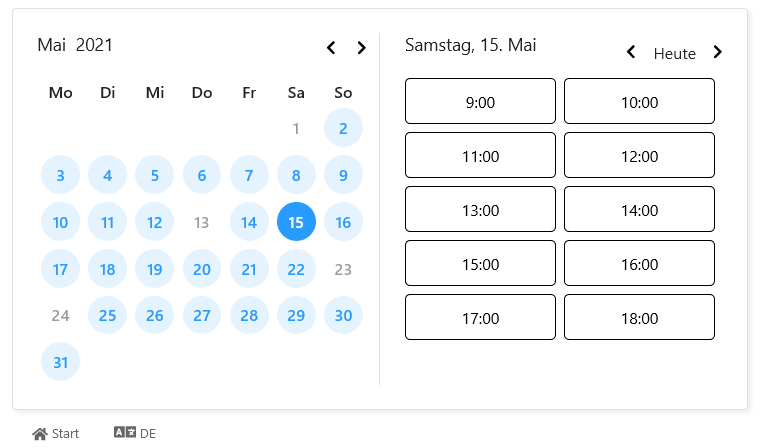Pick Sunday May 30
Screen dimensions: 760x447
(x=343, y=316)
